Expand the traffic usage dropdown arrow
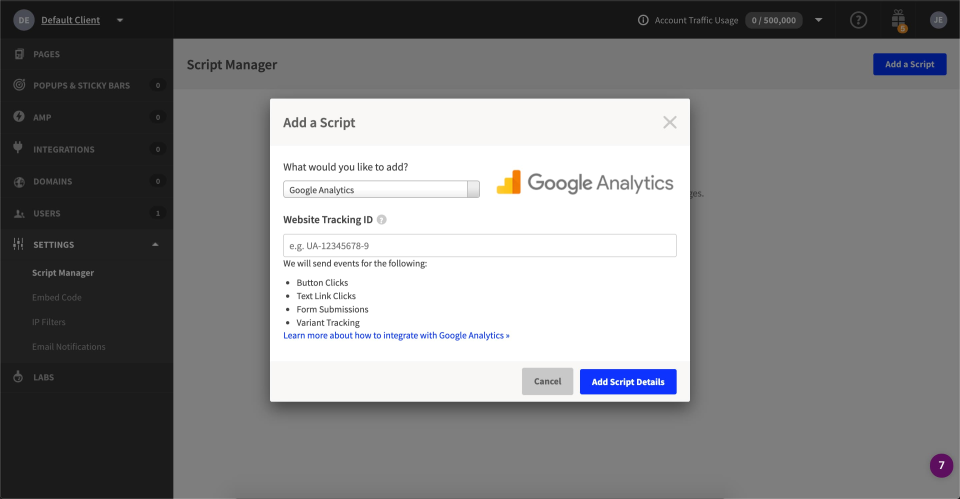The width and height of the screenshot is (960, 499). [x=819, y=20]
